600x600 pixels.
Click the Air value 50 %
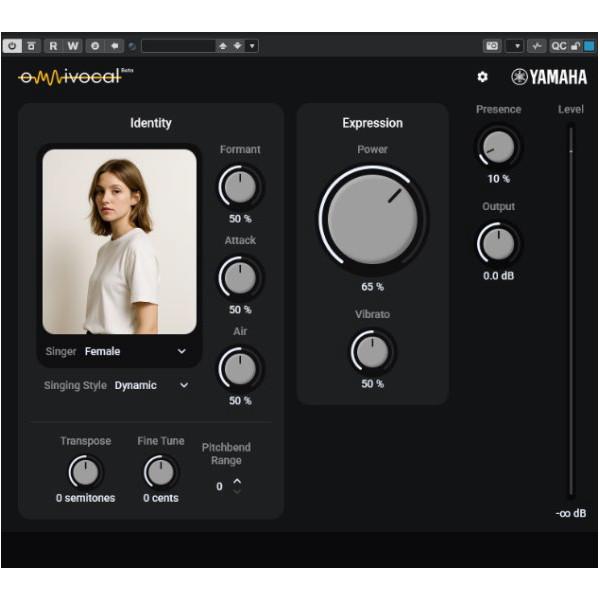[240, 401]
